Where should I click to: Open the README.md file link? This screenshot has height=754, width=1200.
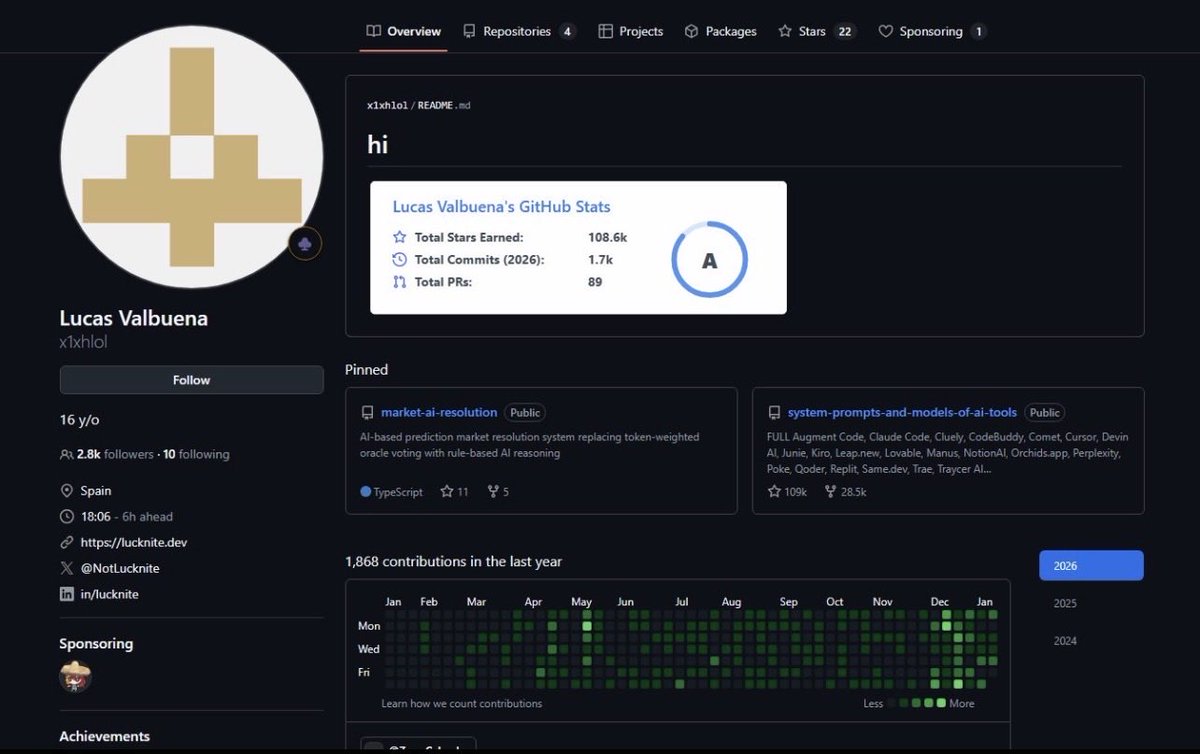point(443,105)
